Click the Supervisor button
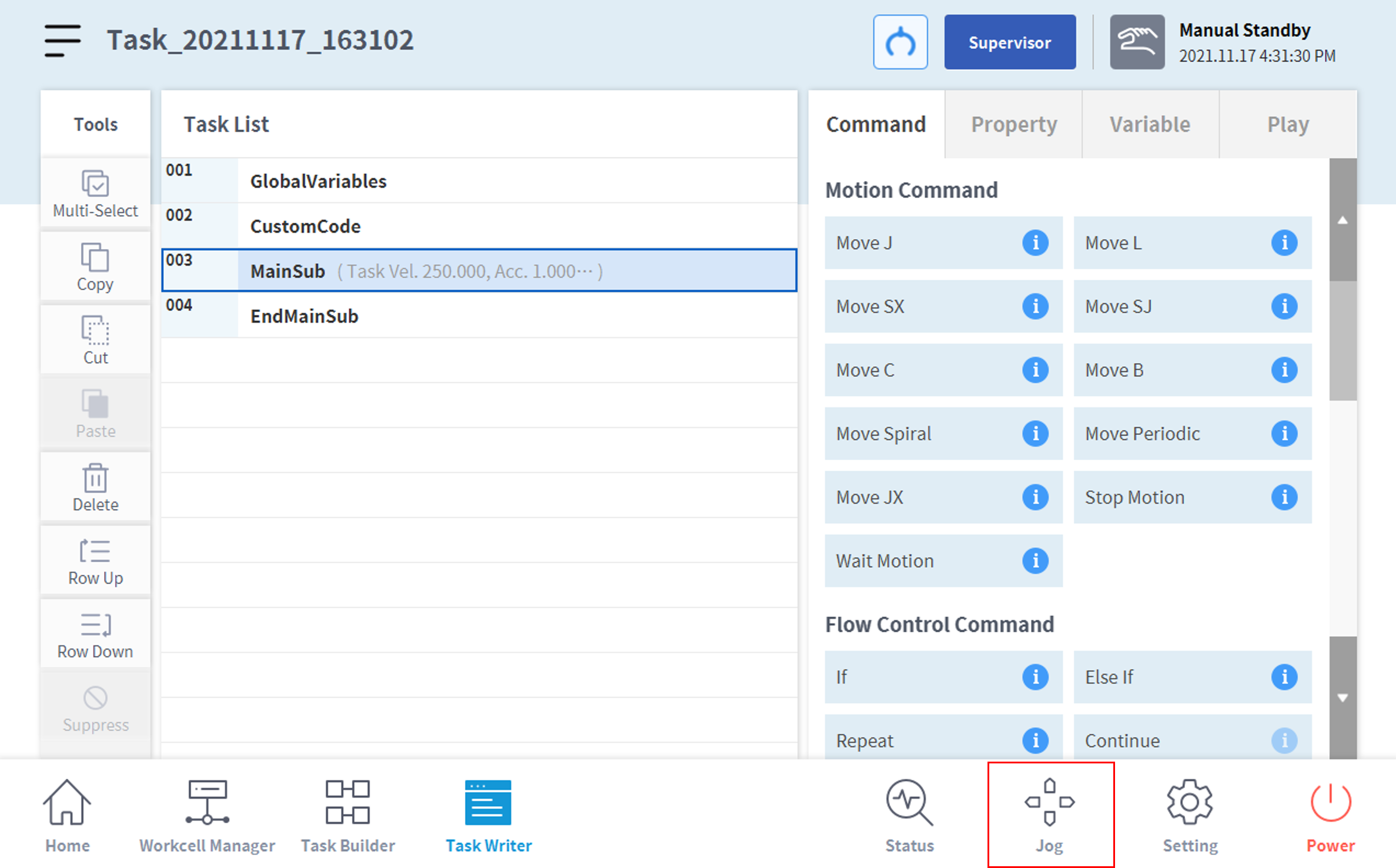 (1009, 42)
